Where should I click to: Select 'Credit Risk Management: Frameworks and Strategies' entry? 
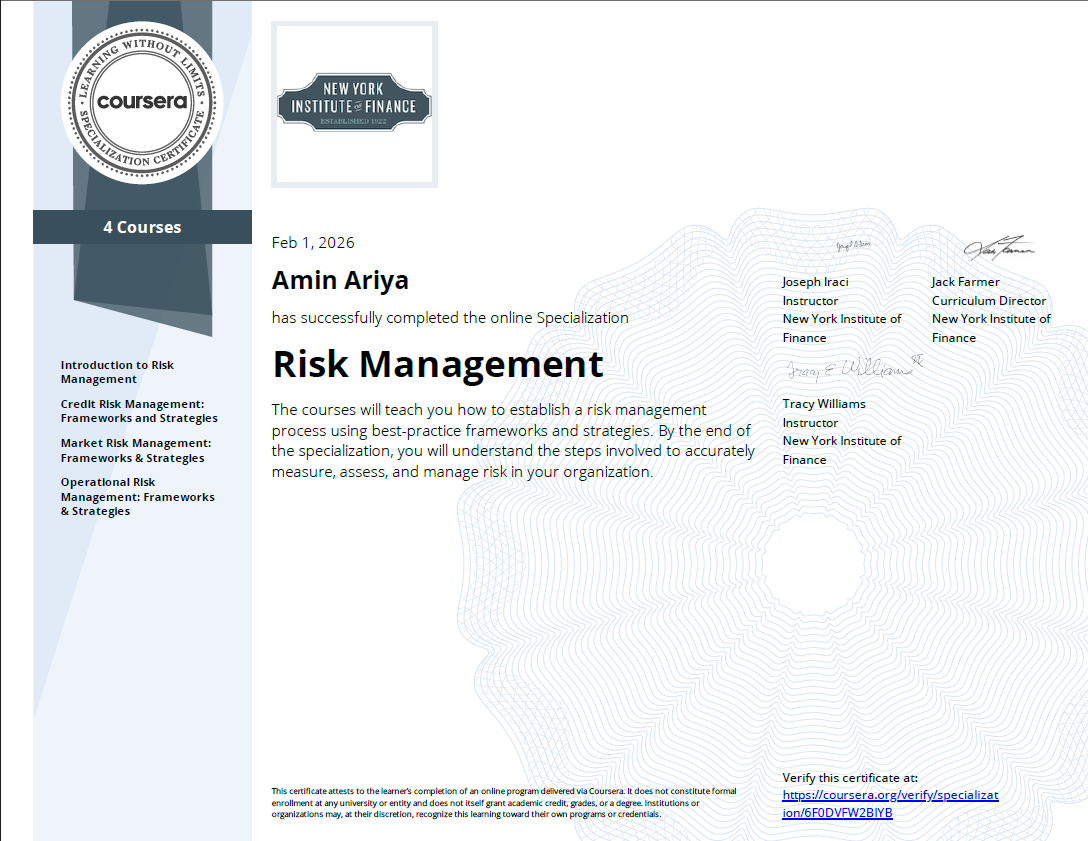pyautogui.click(x=138, y=410)
